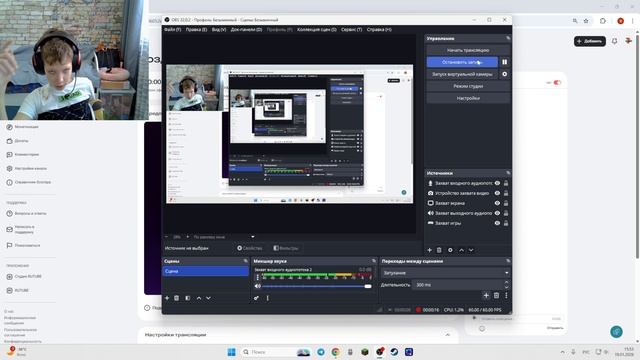The width and height of the screenshot is (640, 360).
Task: Adjust the duration spinner arrows for 300 ms
Action: pyautogui.click(x=507, y=284)
